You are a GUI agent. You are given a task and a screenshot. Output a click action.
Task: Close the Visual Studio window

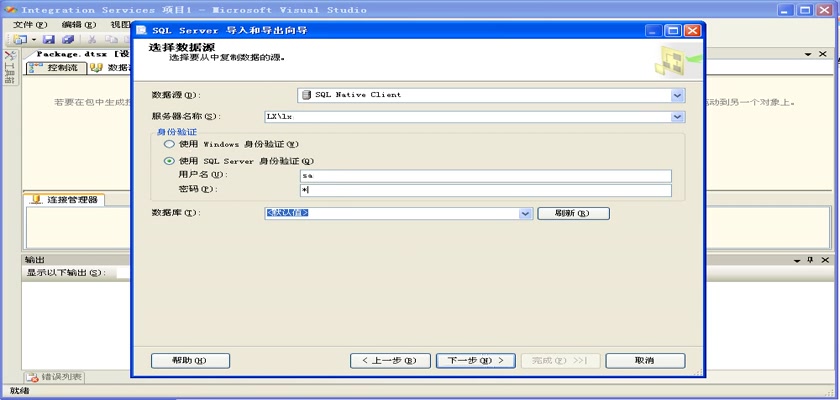(824, 10)
